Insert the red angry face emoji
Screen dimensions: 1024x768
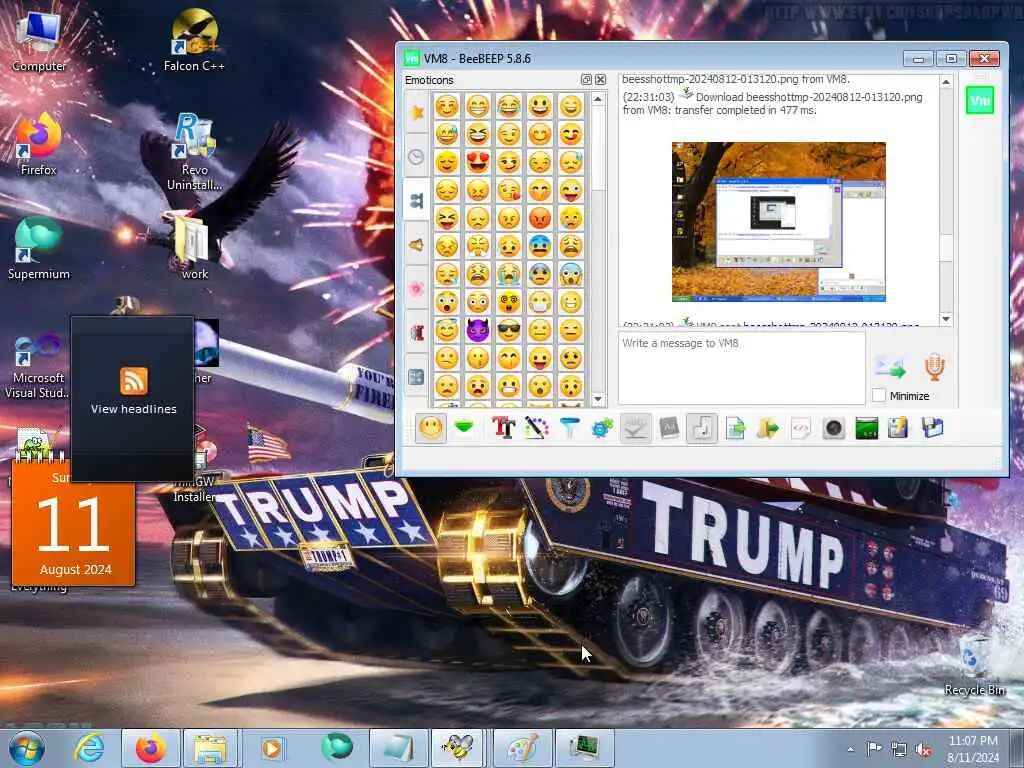(539, 218)
